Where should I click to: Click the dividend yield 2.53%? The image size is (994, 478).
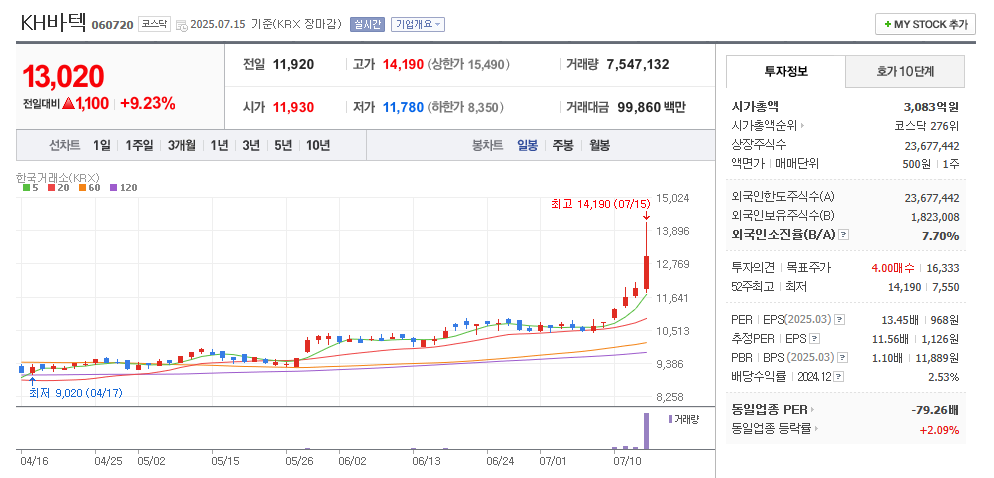945,377
